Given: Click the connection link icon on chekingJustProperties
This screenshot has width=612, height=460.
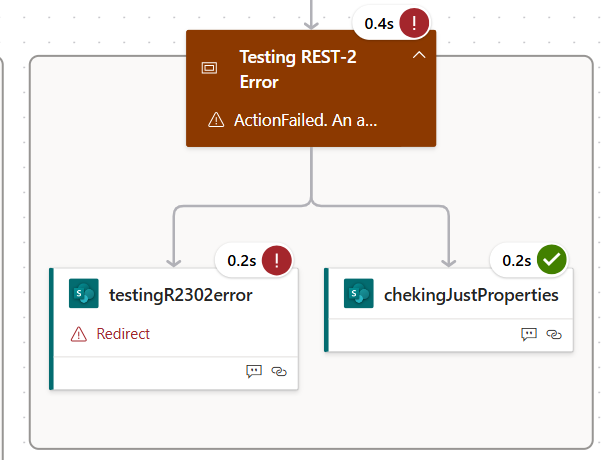Looking at the screenshot, I should coord(554,334).
